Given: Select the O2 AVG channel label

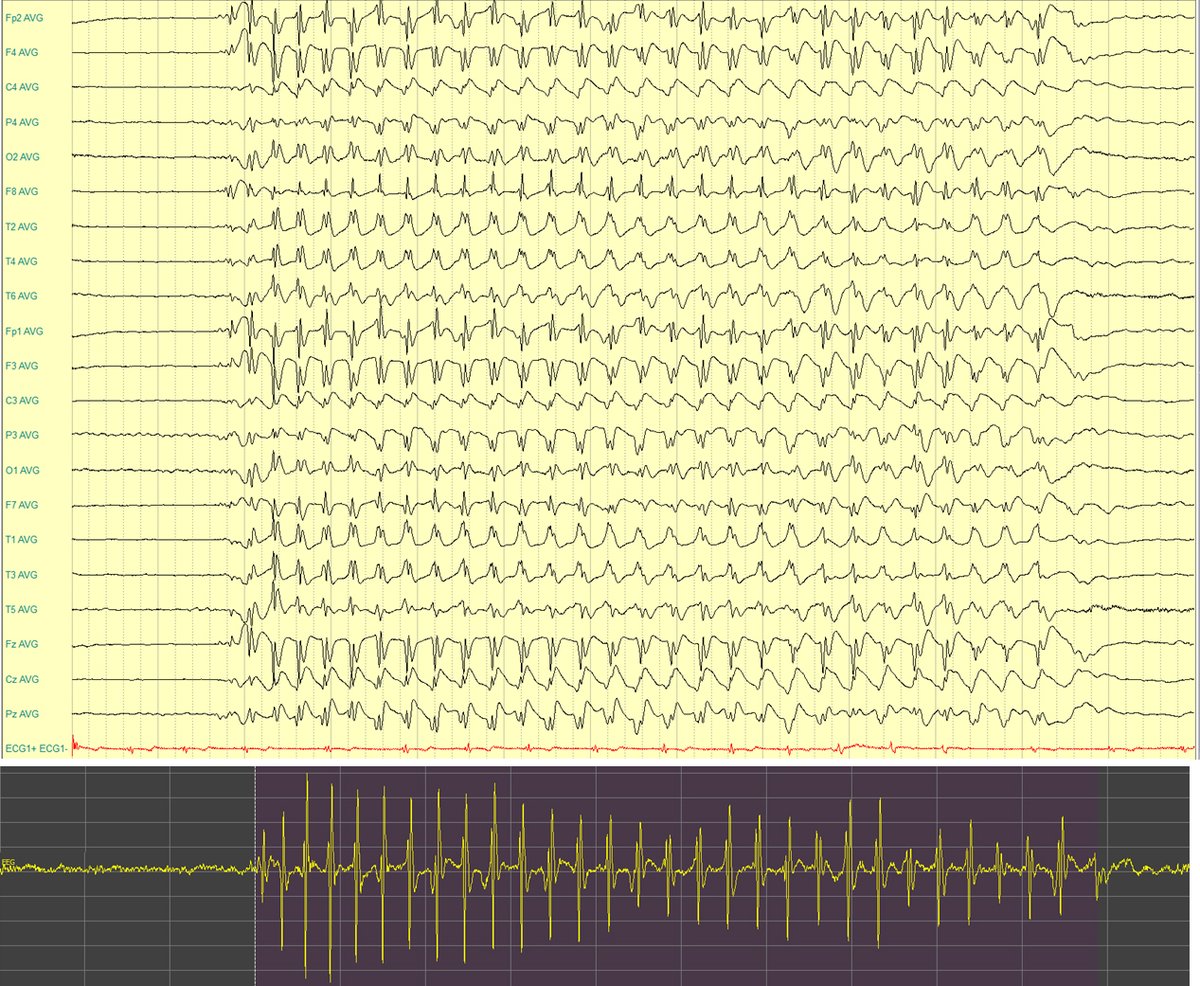Looking at the screenshot, I should 22,157.
